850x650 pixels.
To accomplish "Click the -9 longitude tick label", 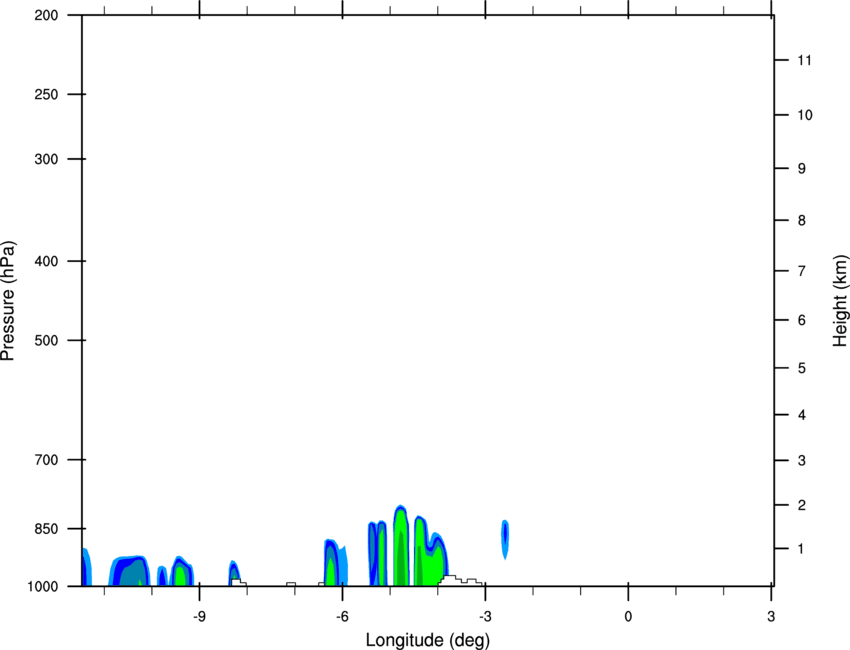I will point(199,617).
